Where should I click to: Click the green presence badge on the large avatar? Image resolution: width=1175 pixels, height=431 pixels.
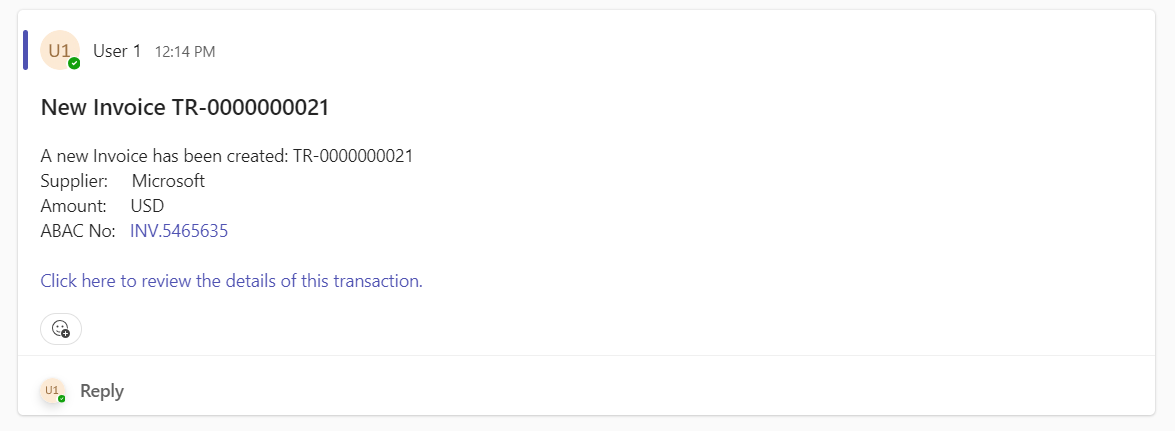[74, 63]
